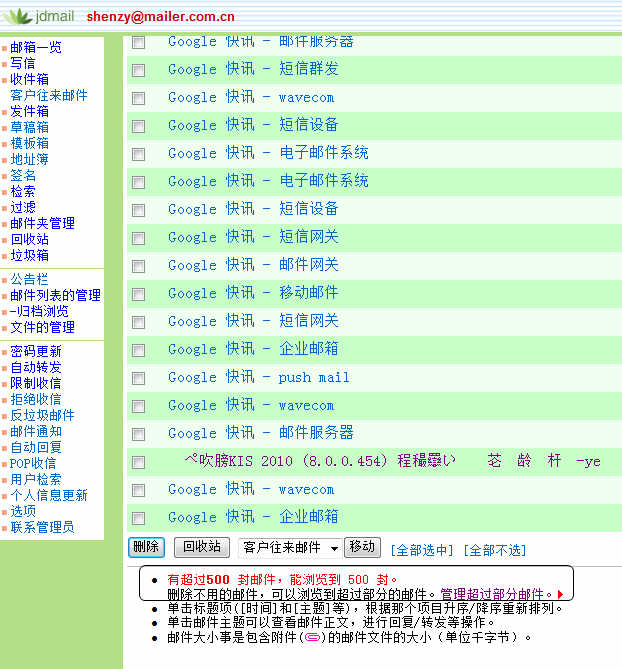This screenshot has width=622, height=669.
Task: Click the red arrow after 管理超过部分邮件
Action: click(560, 594)
